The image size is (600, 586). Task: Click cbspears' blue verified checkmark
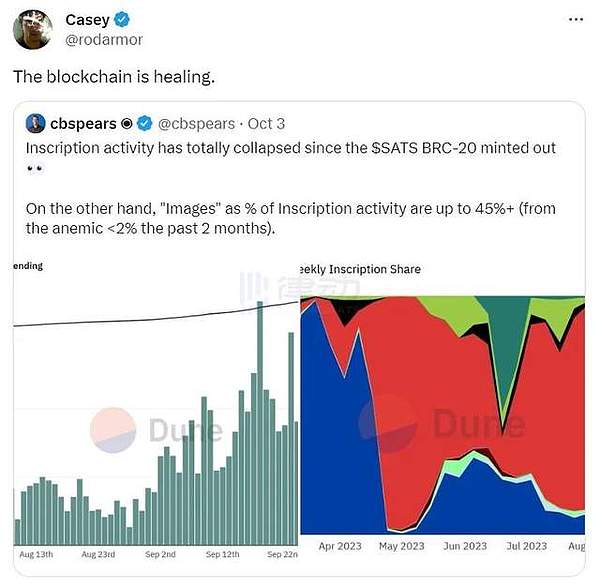pyautogui.click(x=144, y=124)
